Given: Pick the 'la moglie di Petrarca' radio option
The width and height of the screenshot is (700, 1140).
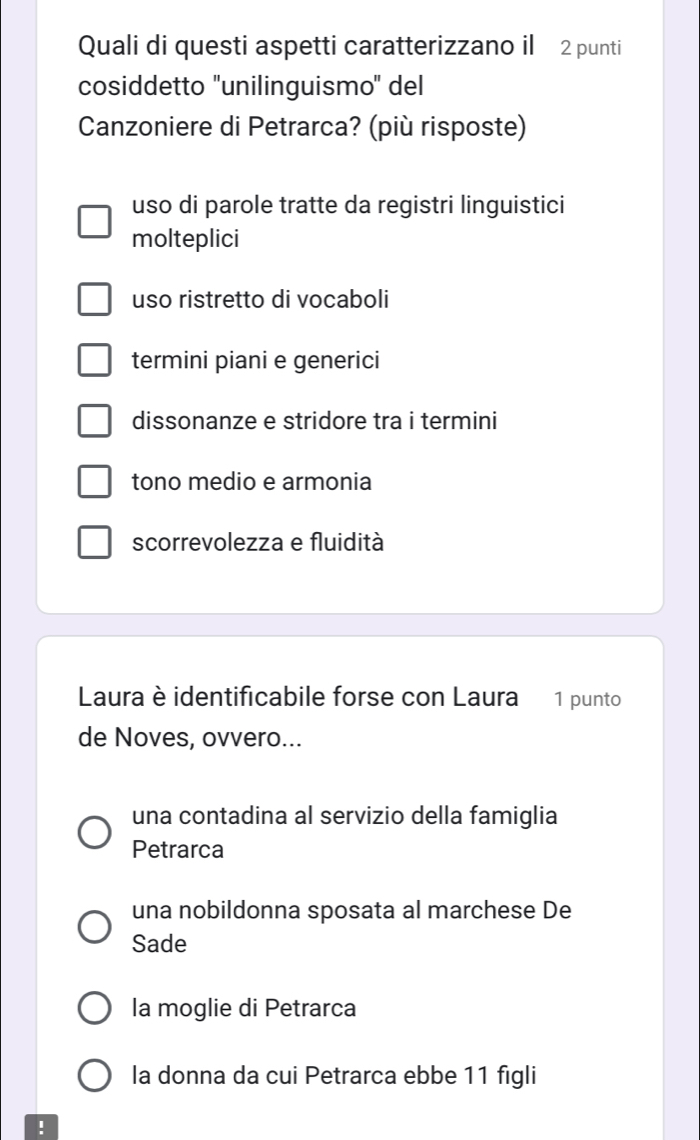Looking at the screenshot, I should coord(96,1008).
